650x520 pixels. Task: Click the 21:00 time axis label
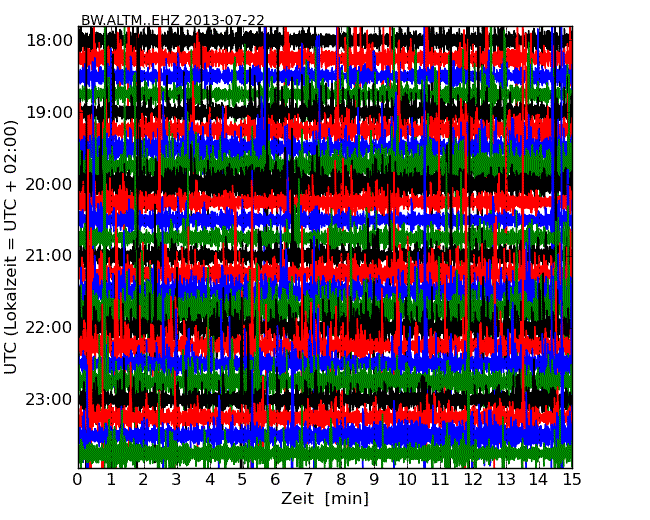(49, 255)
